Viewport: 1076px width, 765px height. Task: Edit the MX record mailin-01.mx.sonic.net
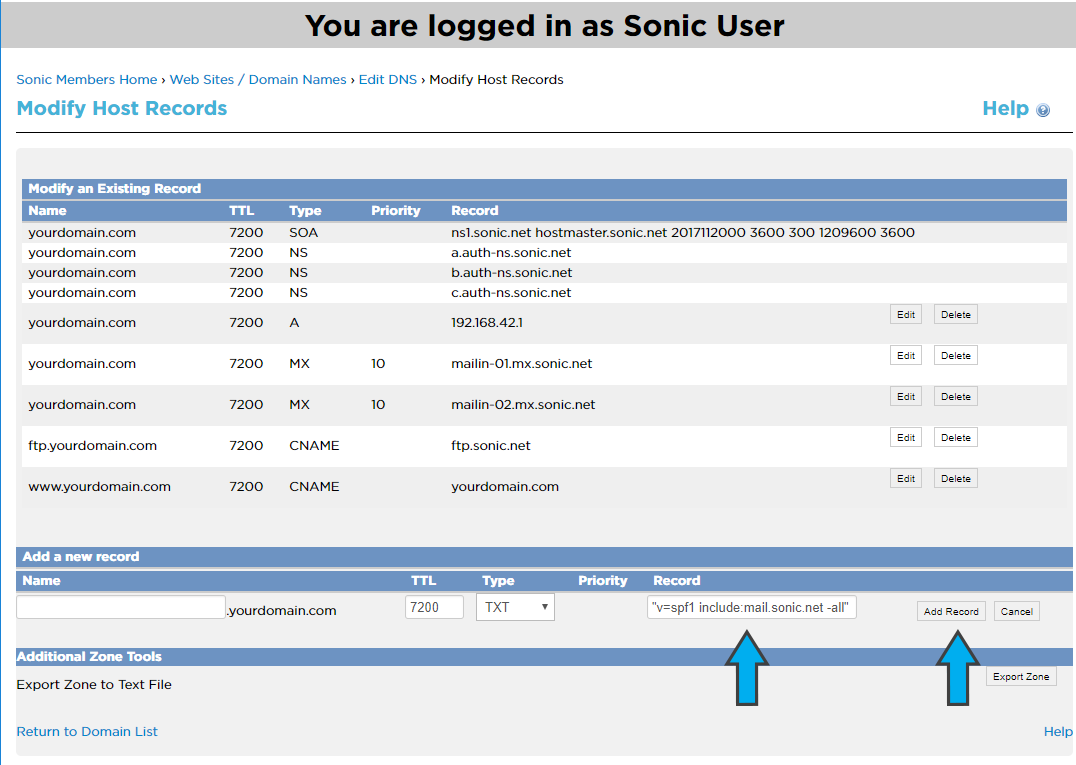tap(905, 355)
